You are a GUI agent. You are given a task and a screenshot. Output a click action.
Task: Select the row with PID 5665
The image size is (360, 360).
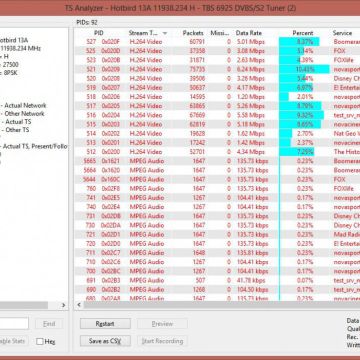tap(217, 161)
